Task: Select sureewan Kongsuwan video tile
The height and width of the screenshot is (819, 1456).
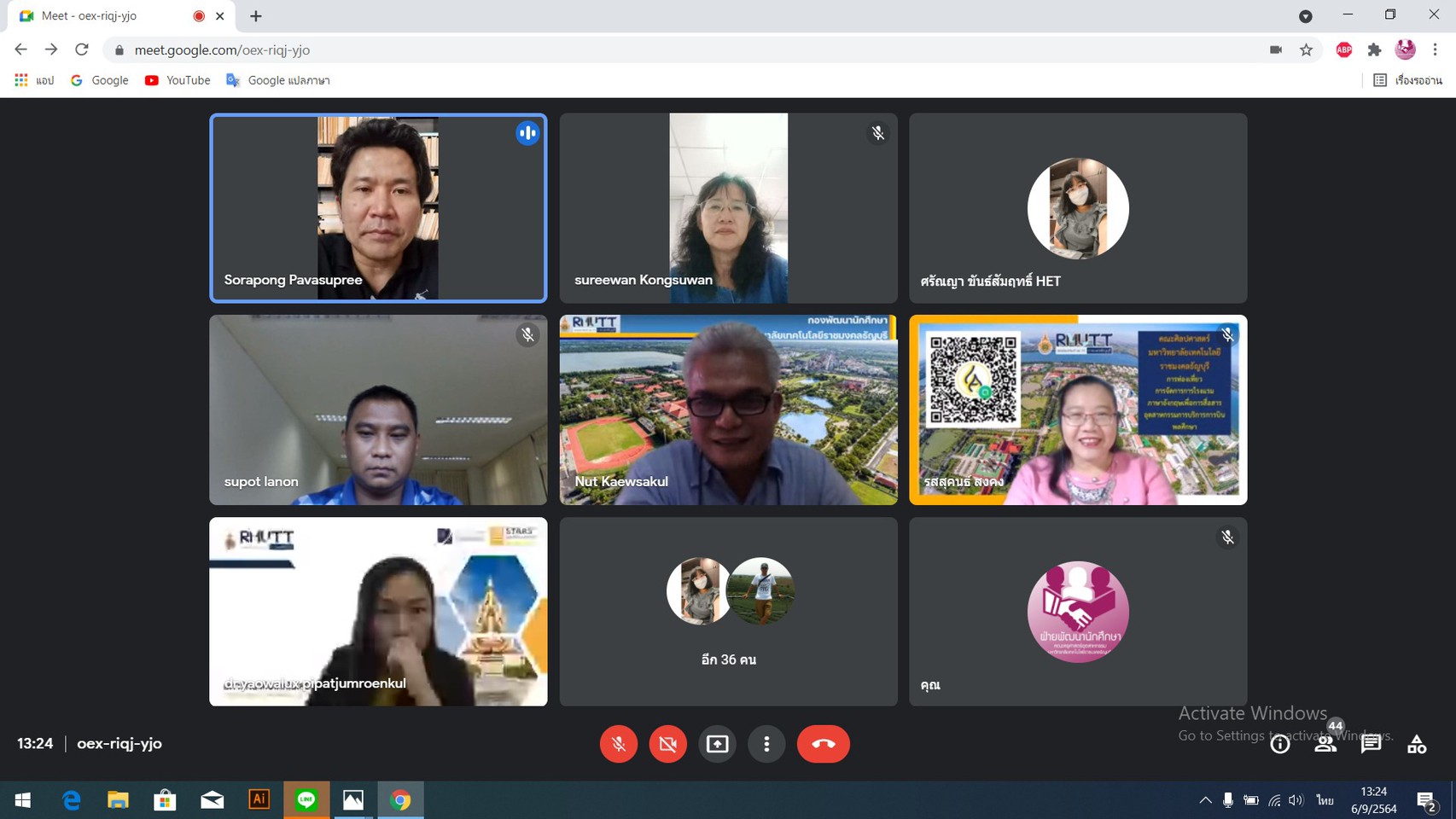Action: pyautogui.click(x=728, y=208)
